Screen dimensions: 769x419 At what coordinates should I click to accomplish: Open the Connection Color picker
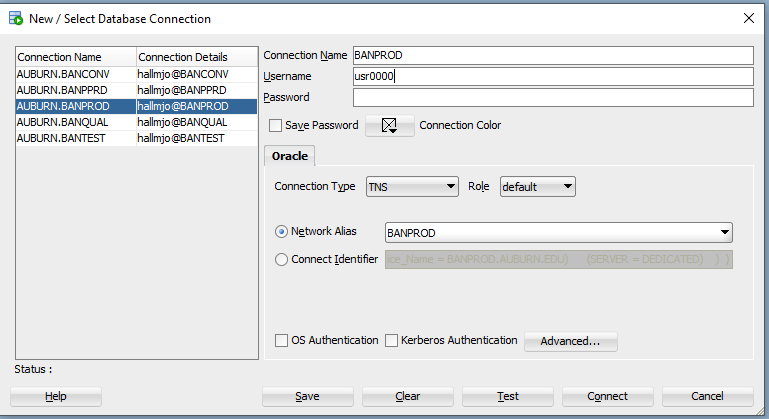point(389,126)
